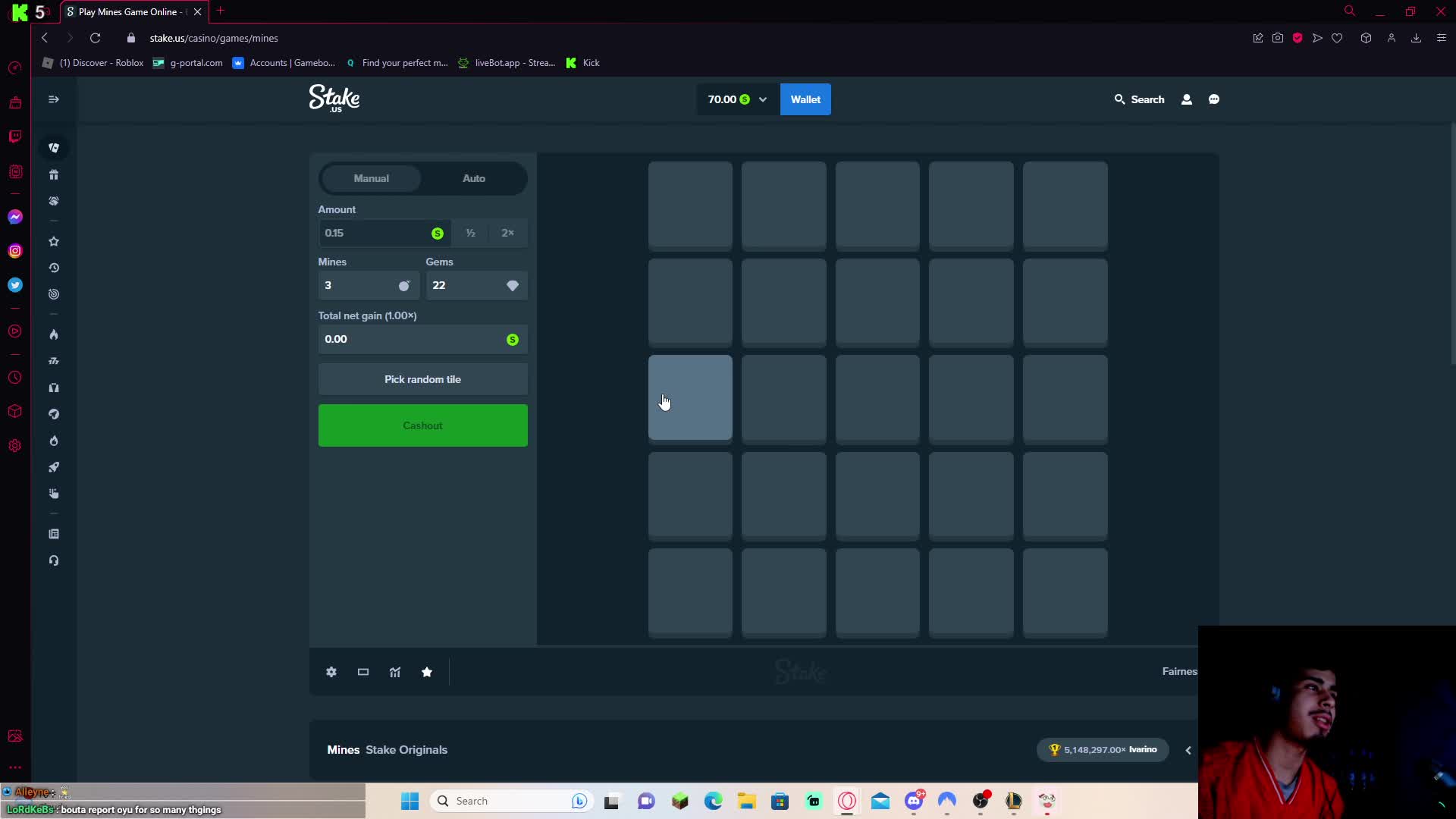This screenshot has width=1456, height=819.
Task: Open favorites star in Stake sidebar
Action: tap(54, 241)
